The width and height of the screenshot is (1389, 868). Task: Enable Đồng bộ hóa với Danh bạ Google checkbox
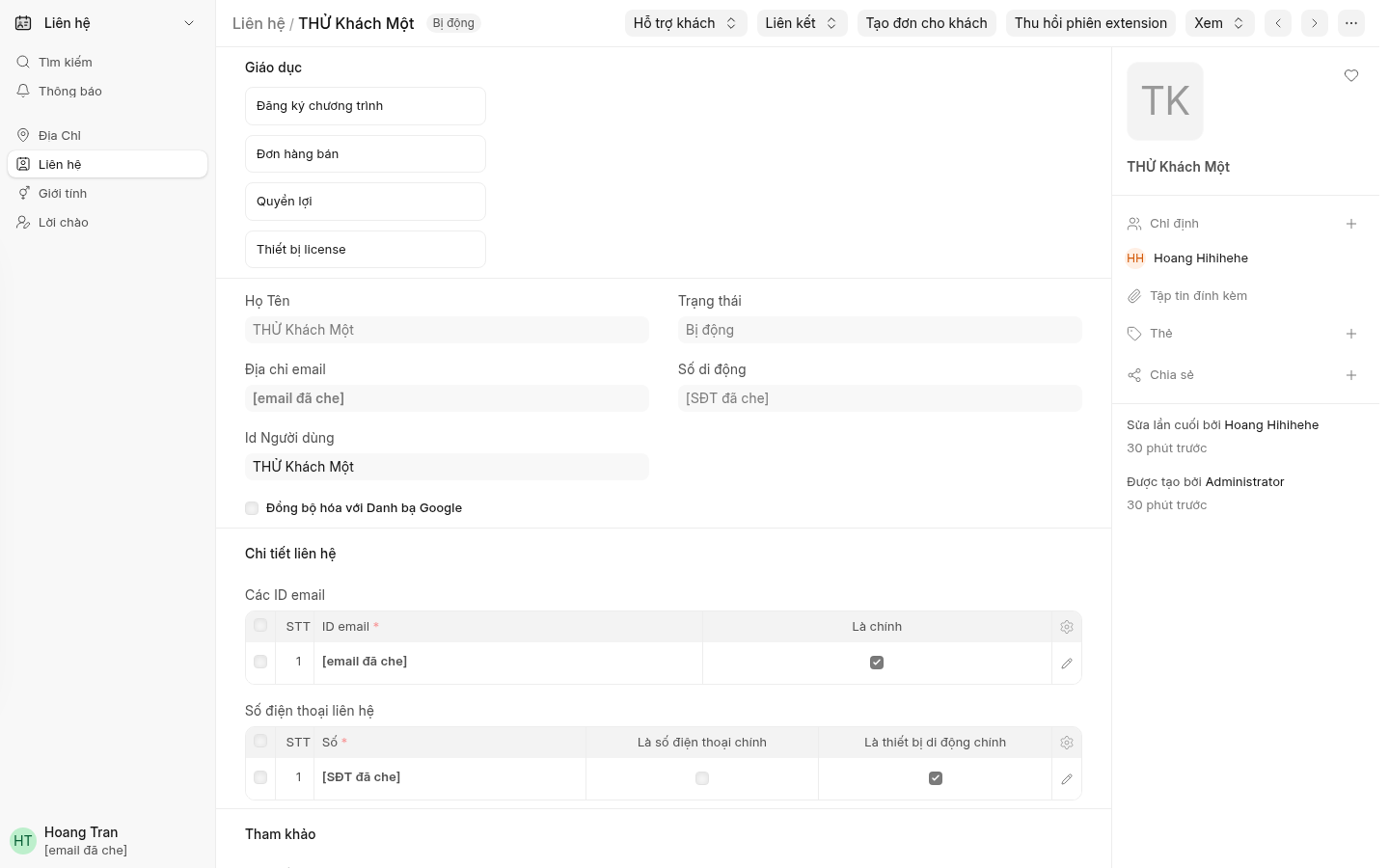pos(252,508)
